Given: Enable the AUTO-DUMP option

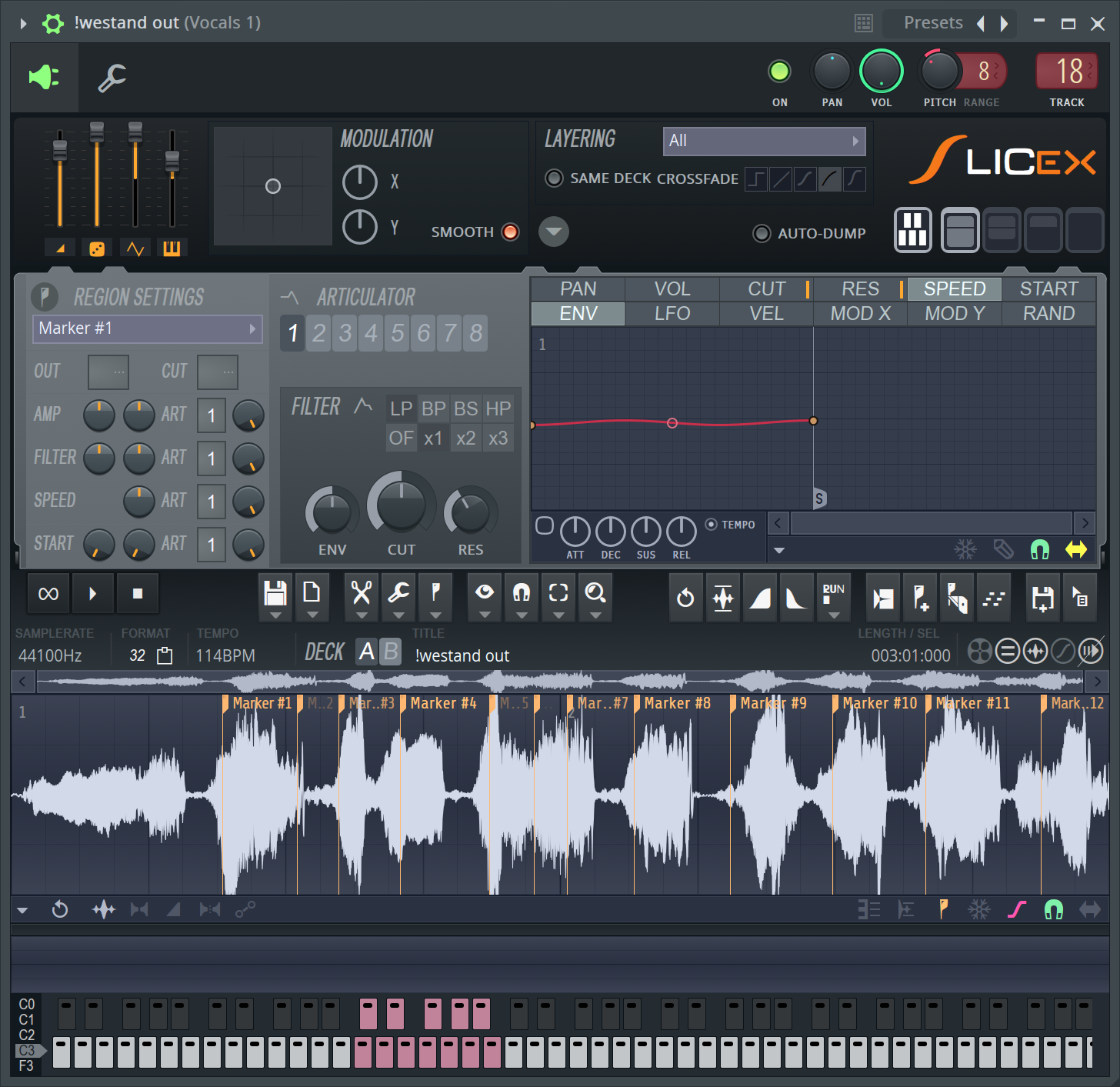Looking at the screenshot, I should click(762, 233).
